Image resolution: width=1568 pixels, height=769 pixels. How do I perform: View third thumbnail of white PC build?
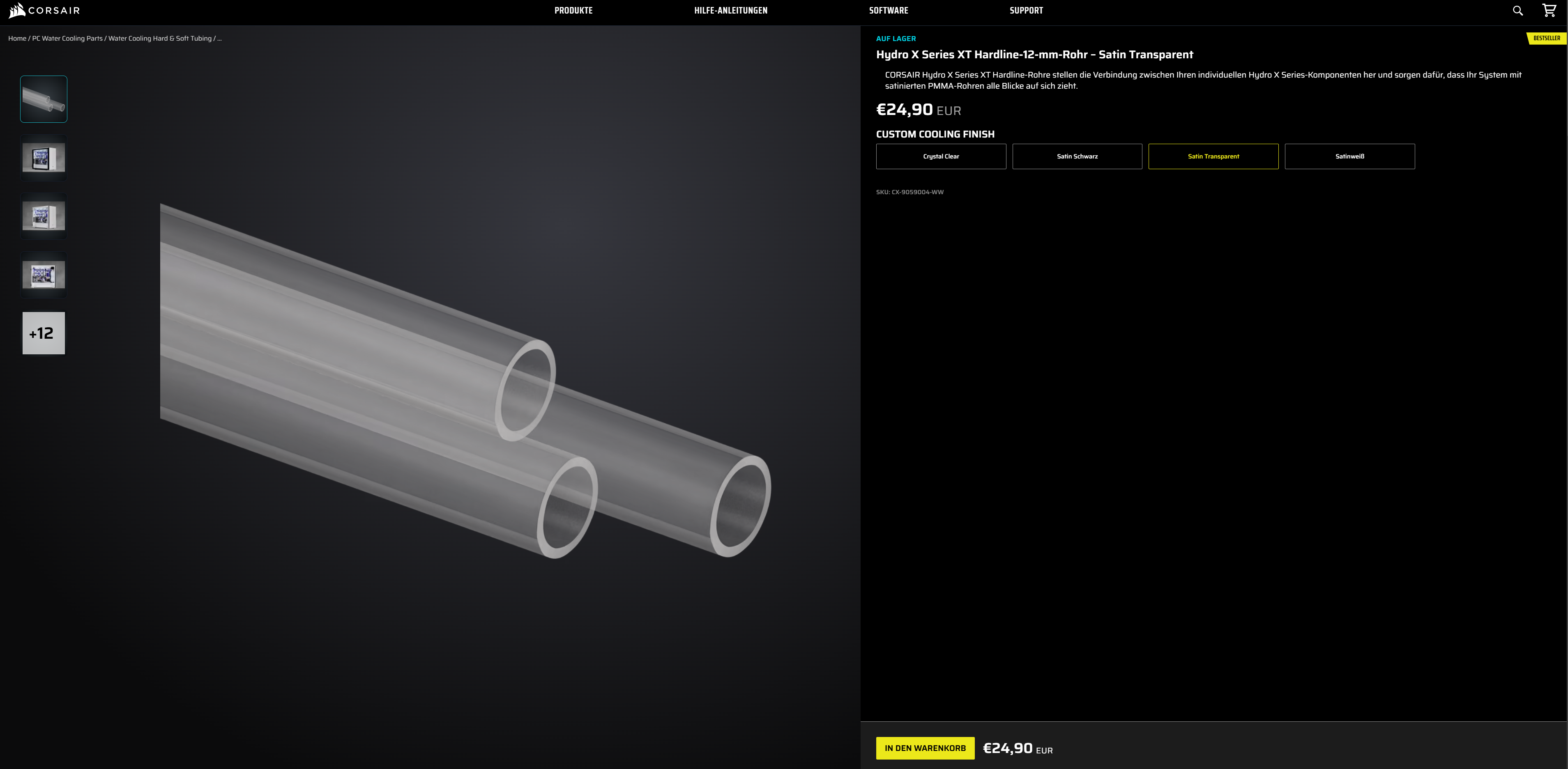[x=44, y=216]
